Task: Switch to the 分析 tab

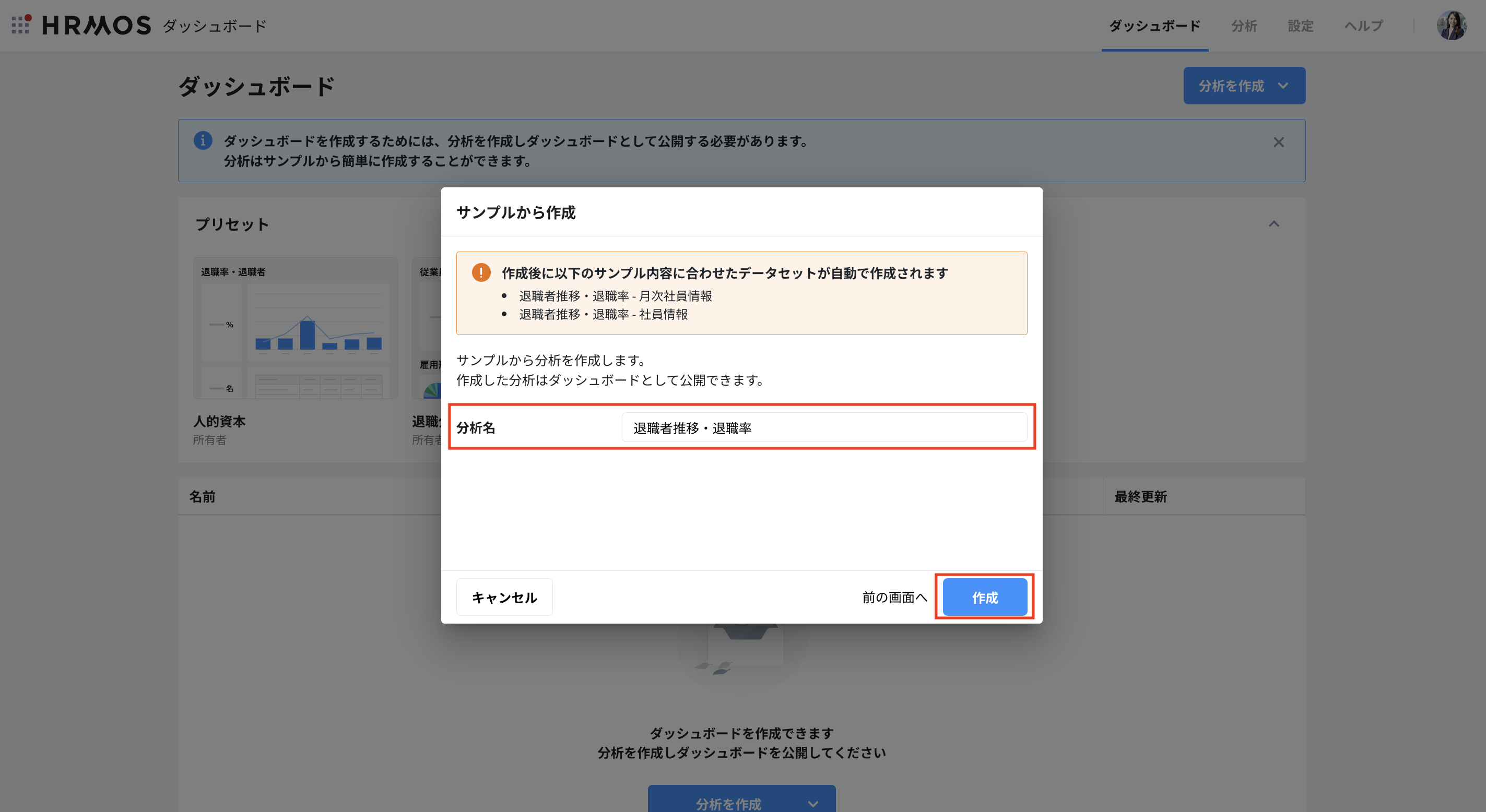Action: pos(1244,26)
